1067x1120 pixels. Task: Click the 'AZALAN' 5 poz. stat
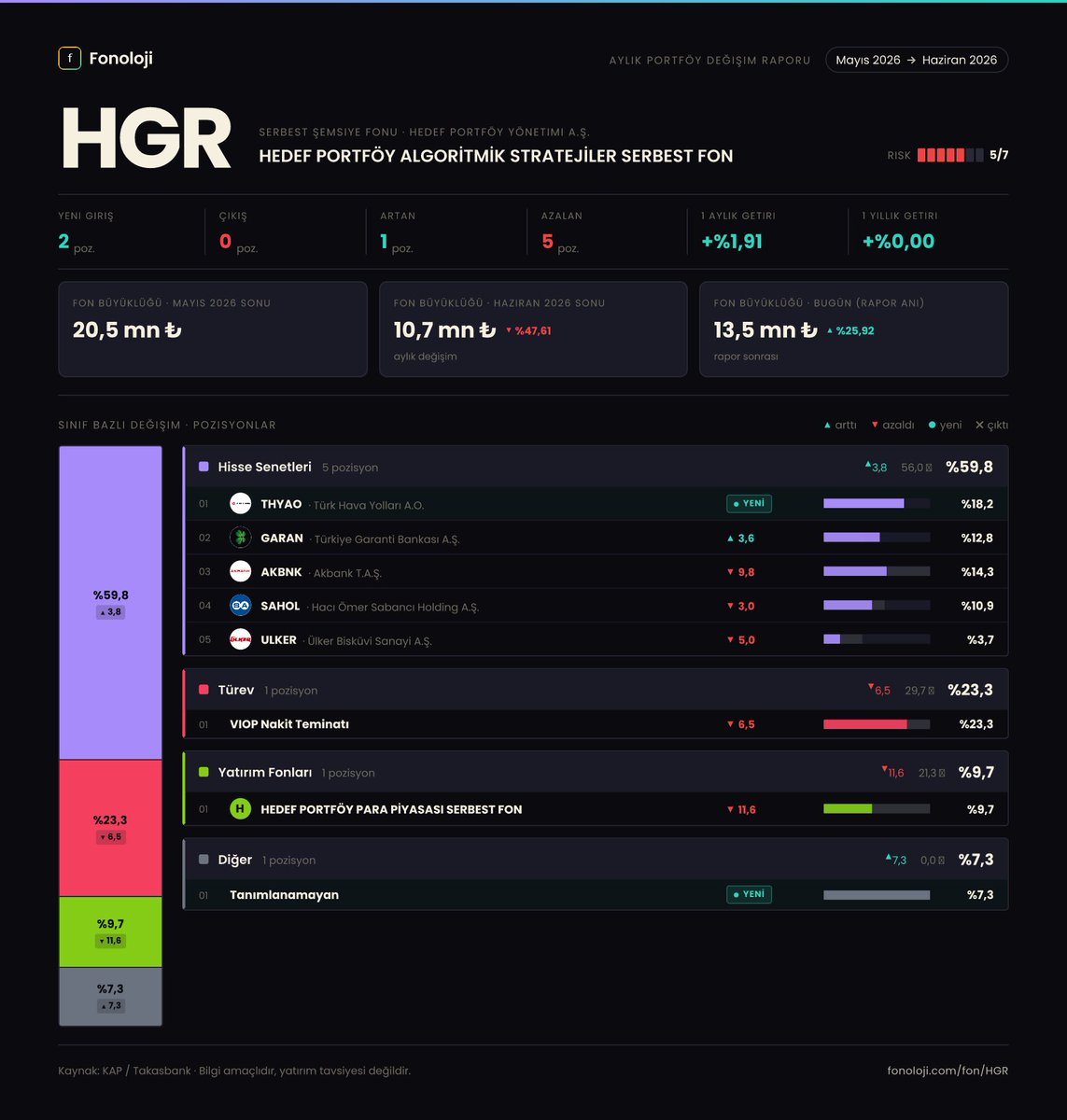click(x=562, y=231)
